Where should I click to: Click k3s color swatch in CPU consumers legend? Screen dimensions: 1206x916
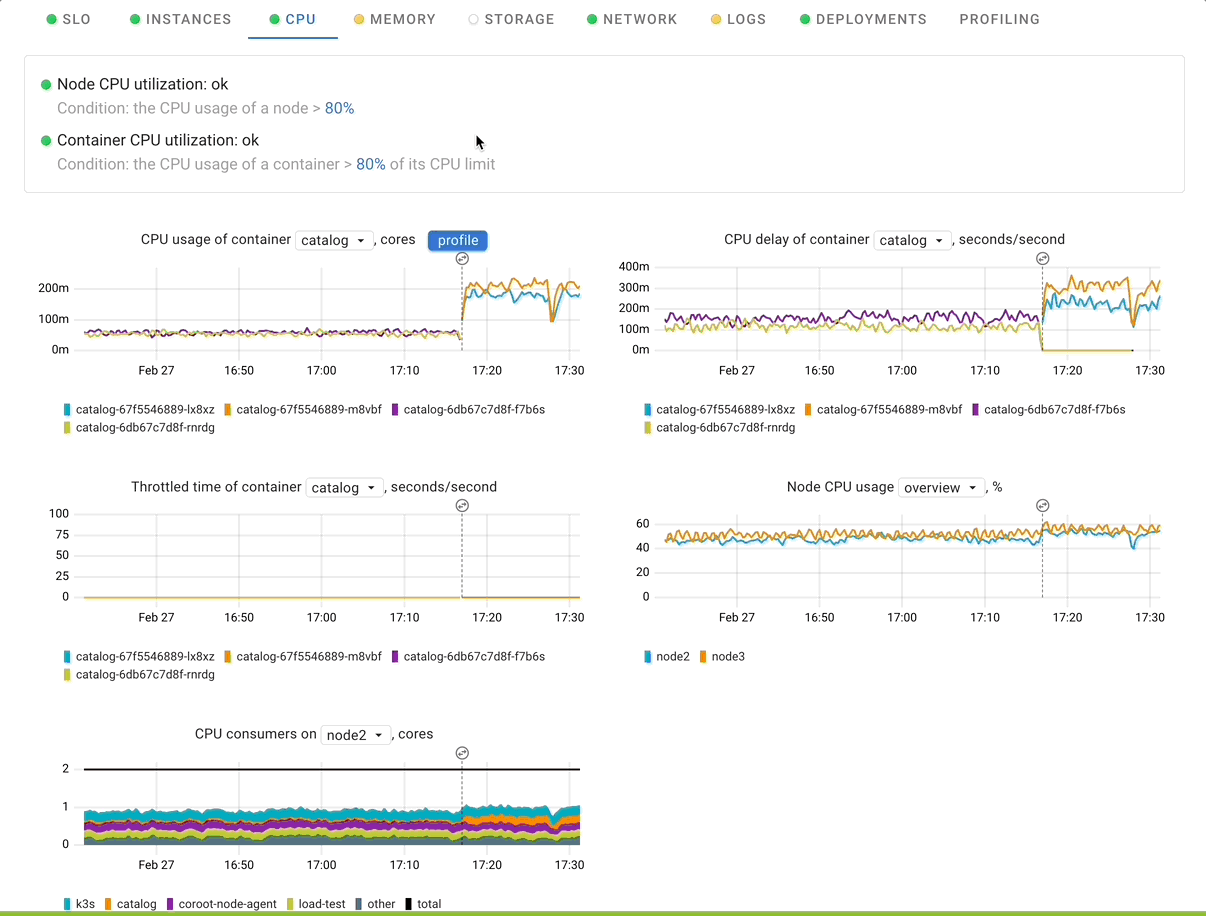pyautogui.click(x=67, y=904)
